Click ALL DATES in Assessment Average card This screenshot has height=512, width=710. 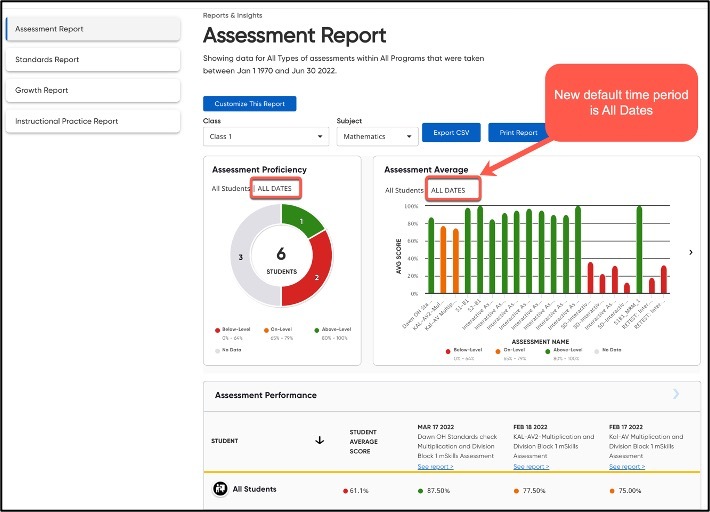click(448, 190)
